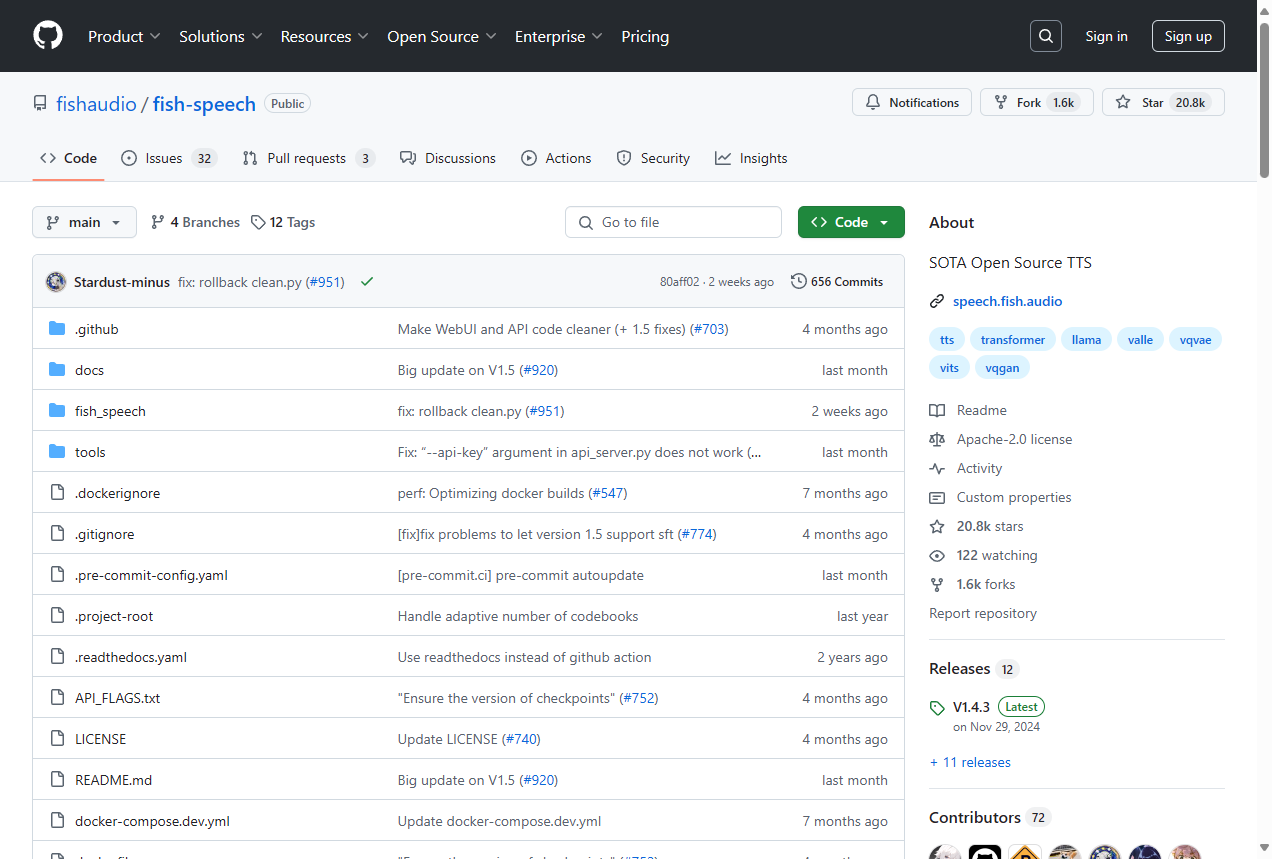Expand the Product menu
The height and width of the screenshot is (859, 1272).
coord(124,36)
